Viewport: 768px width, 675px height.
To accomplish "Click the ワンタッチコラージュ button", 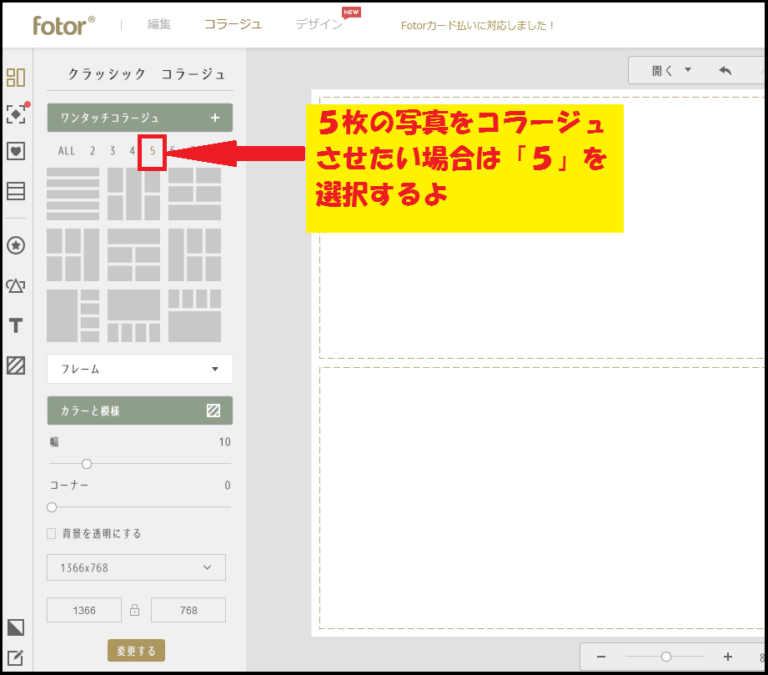I will 139,118.
